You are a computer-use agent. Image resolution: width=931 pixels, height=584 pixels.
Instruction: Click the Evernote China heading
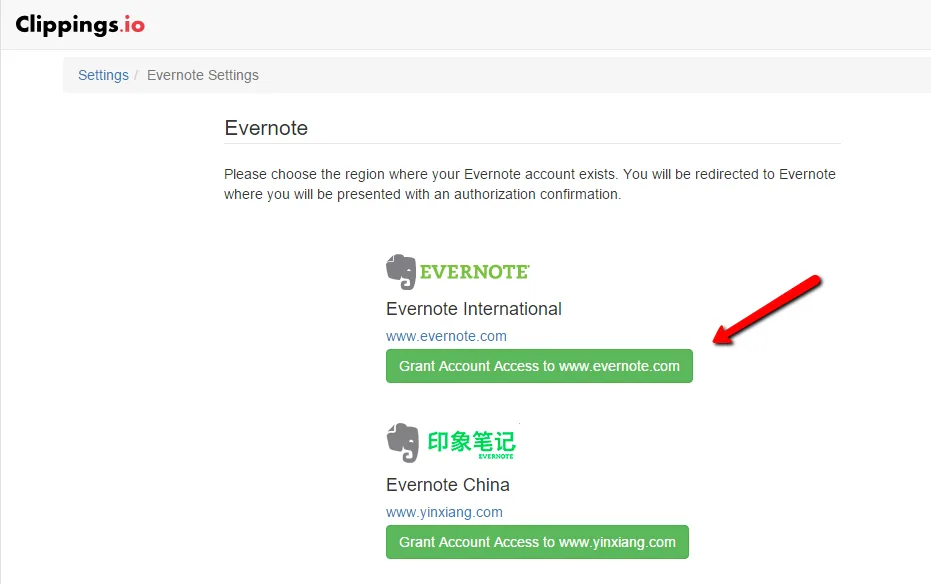click(x=448, y=485)
